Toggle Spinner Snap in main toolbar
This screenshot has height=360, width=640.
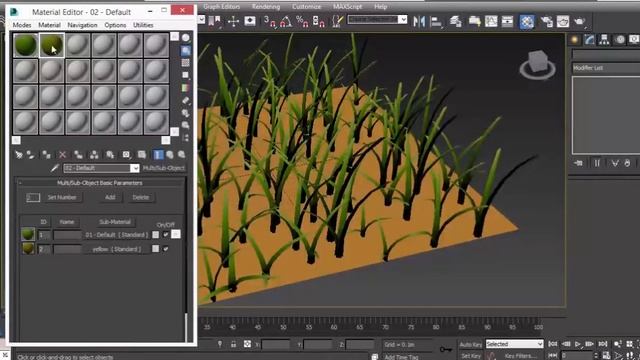point(318,21)
